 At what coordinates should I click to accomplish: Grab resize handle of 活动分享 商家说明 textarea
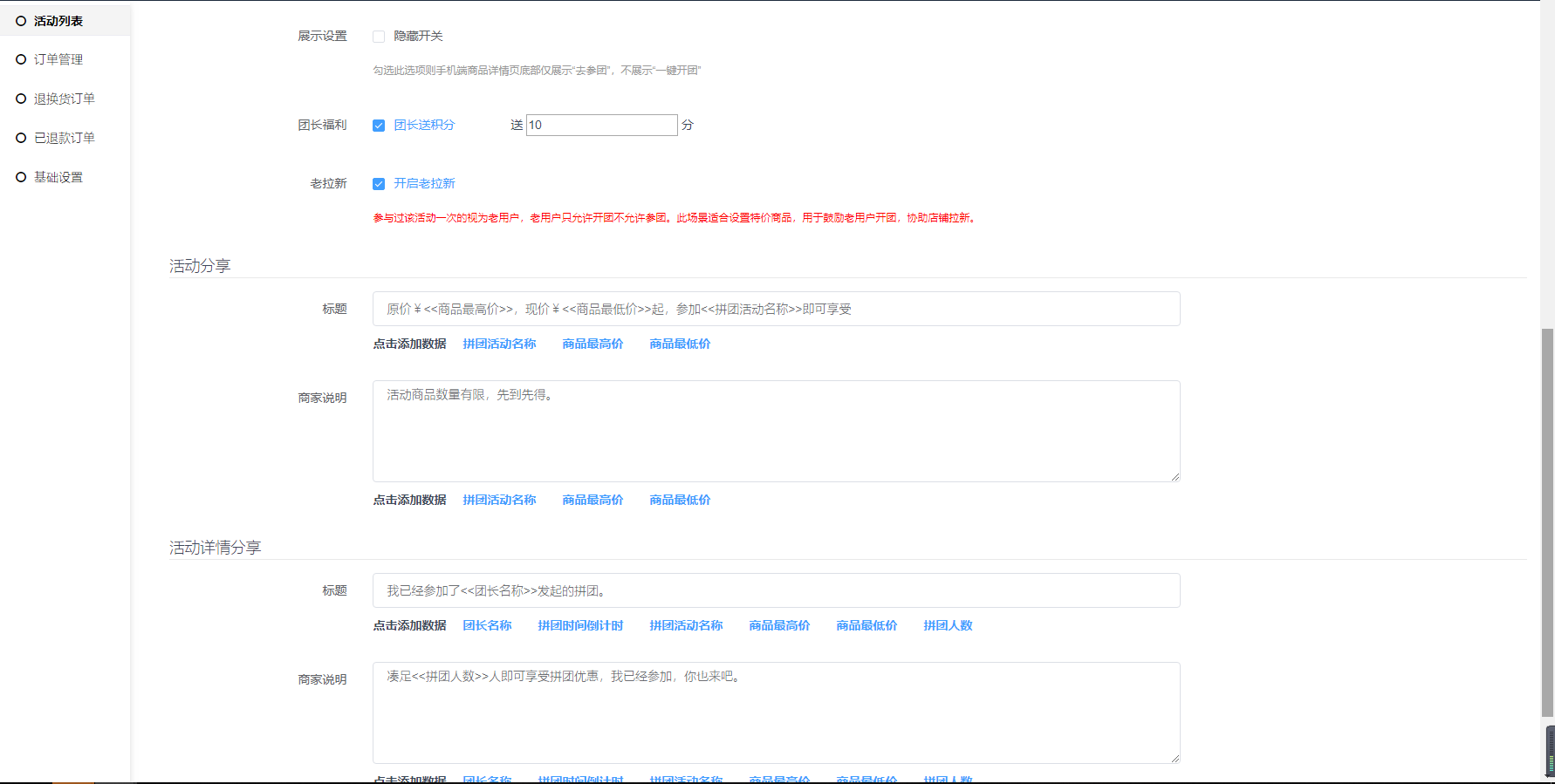tap(1175, 477)
